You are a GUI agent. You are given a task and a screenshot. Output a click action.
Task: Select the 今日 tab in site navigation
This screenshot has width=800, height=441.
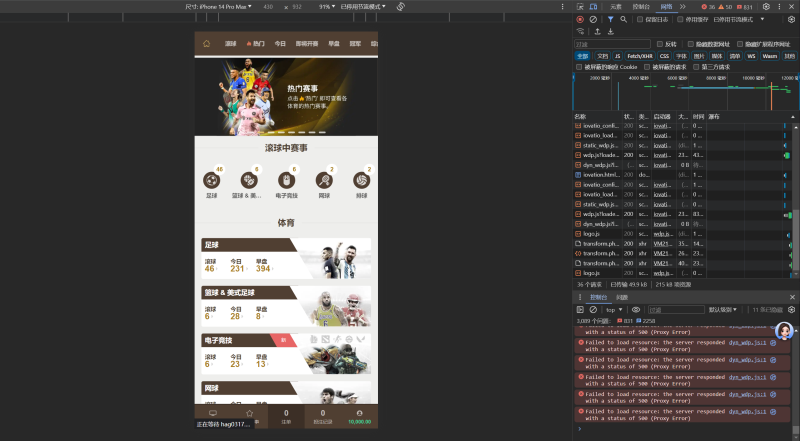tap(280, 44)
